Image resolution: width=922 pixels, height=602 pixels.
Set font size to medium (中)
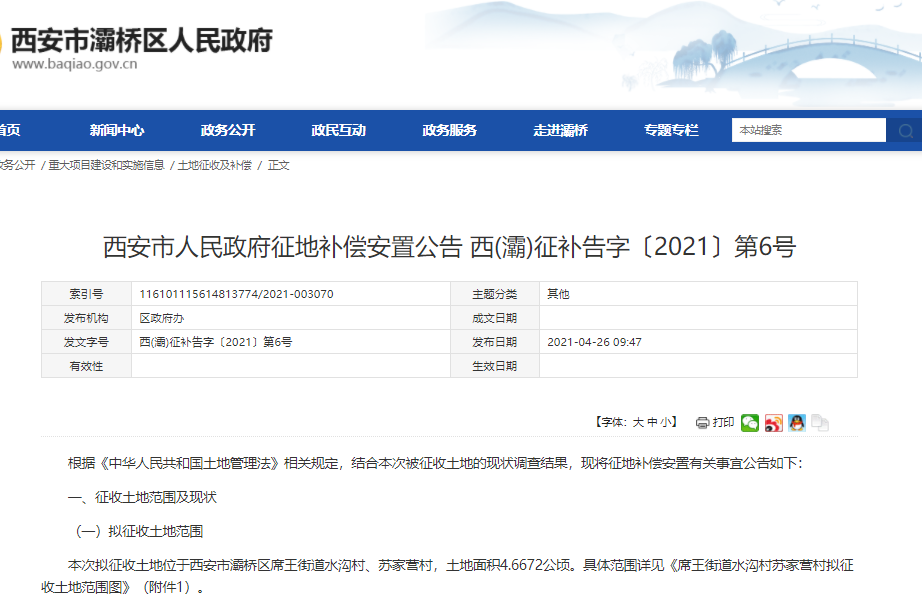(x=652, y=423)
